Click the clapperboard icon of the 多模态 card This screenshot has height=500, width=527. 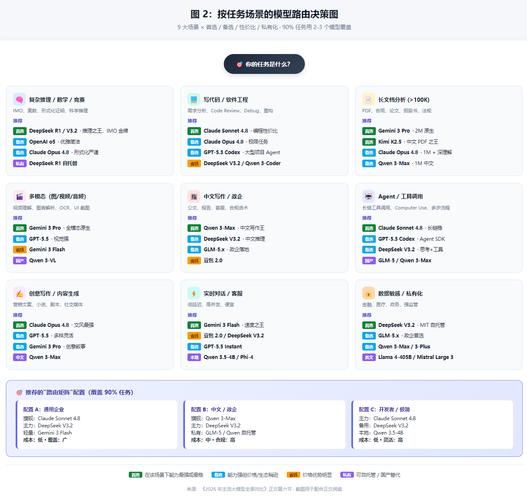point(19,197)
